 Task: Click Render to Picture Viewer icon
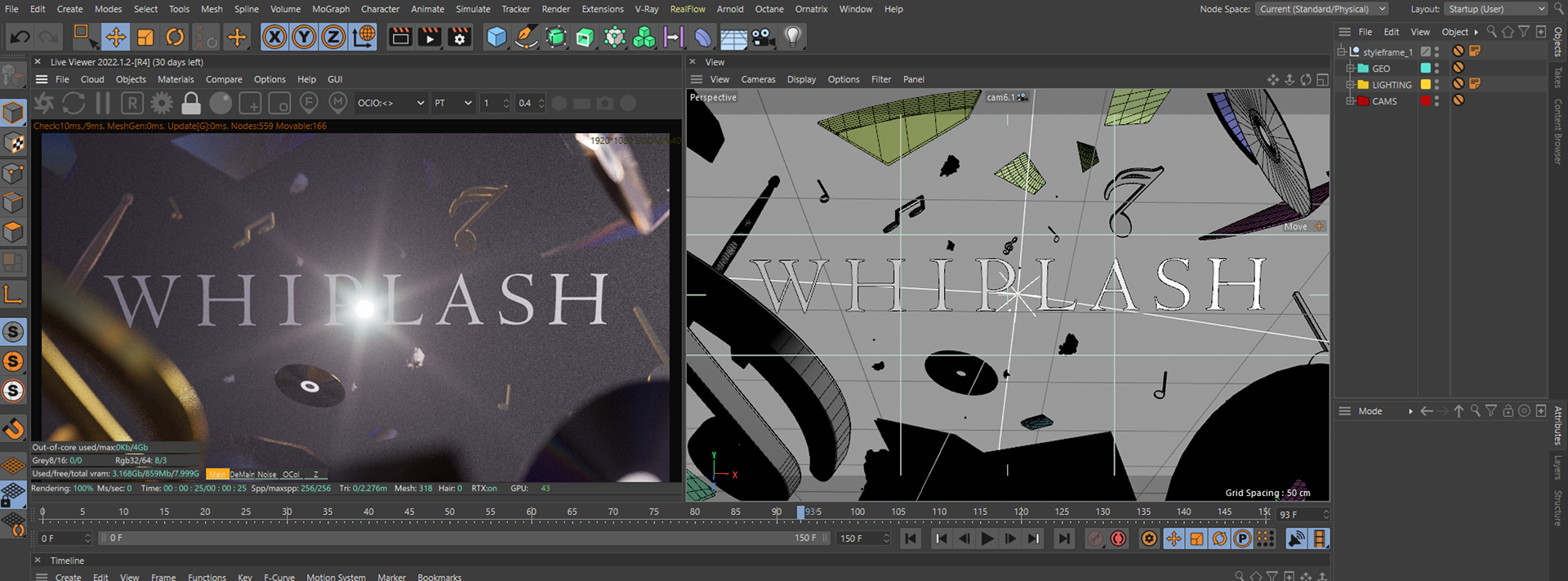[430, 37]
